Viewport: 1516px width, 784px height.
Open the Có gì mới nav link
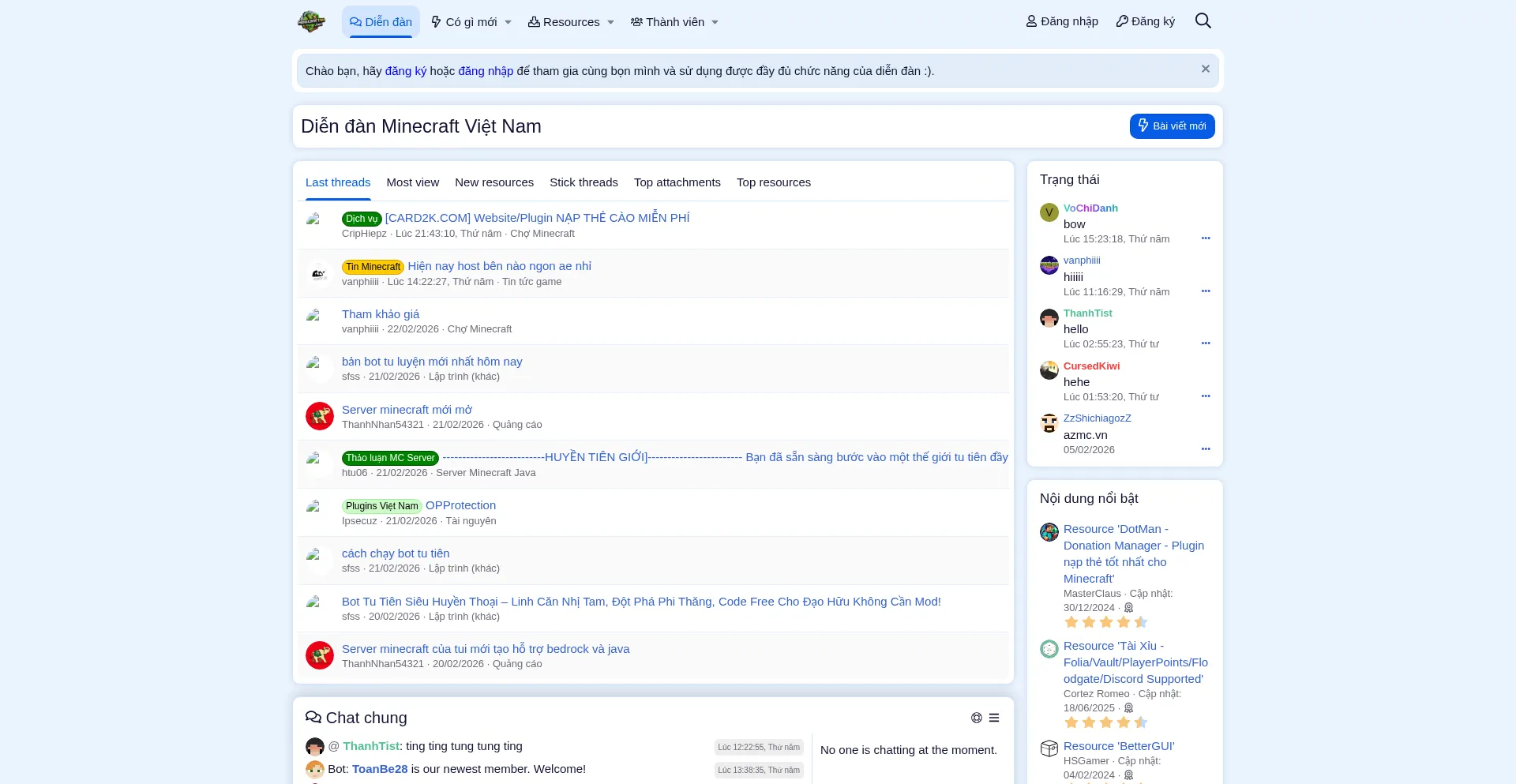tap(464, 22)
